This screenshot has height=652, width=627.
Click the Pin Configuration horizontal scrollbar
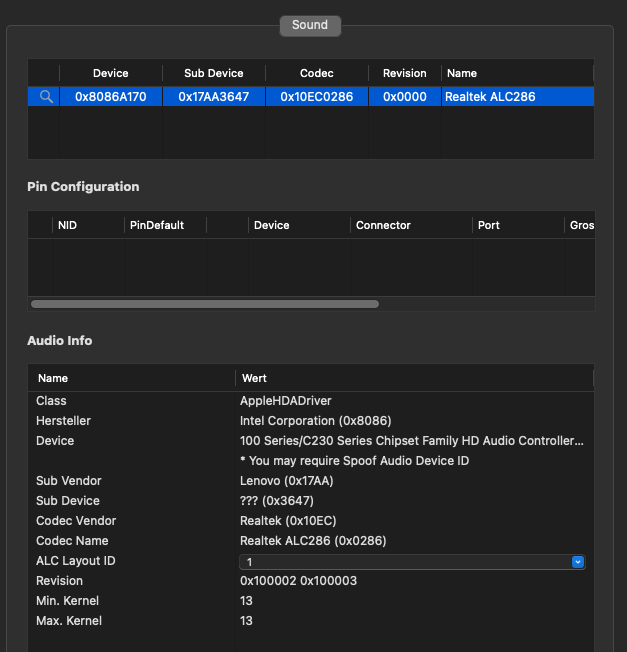point(205,304)
